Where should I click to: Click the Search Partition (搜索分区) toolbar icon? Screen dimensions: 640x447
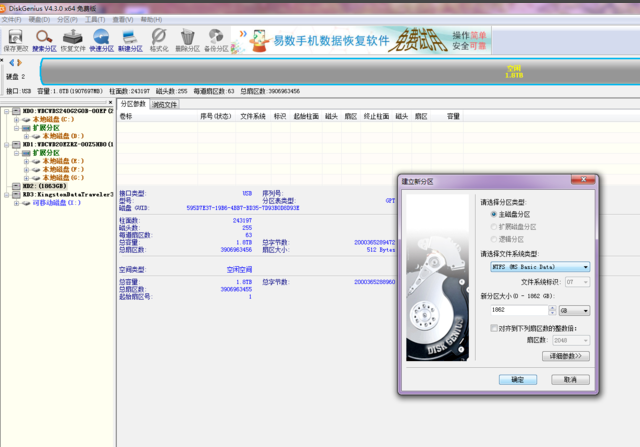[44, 40]
